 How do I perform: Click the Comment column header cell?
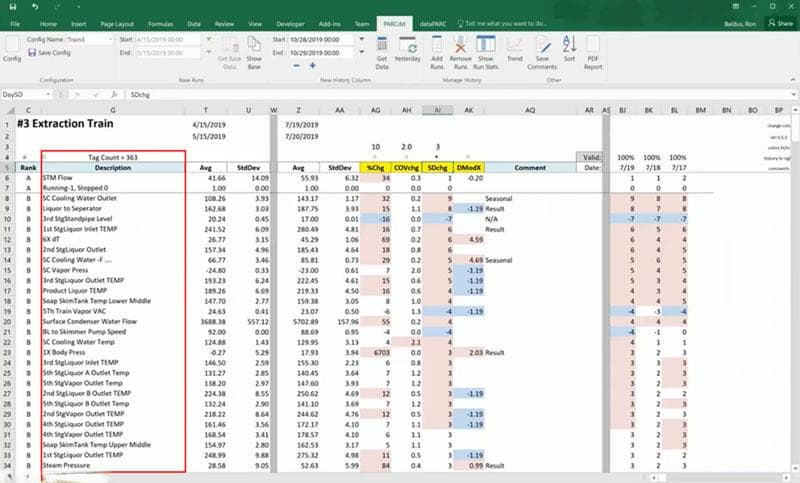530,168
